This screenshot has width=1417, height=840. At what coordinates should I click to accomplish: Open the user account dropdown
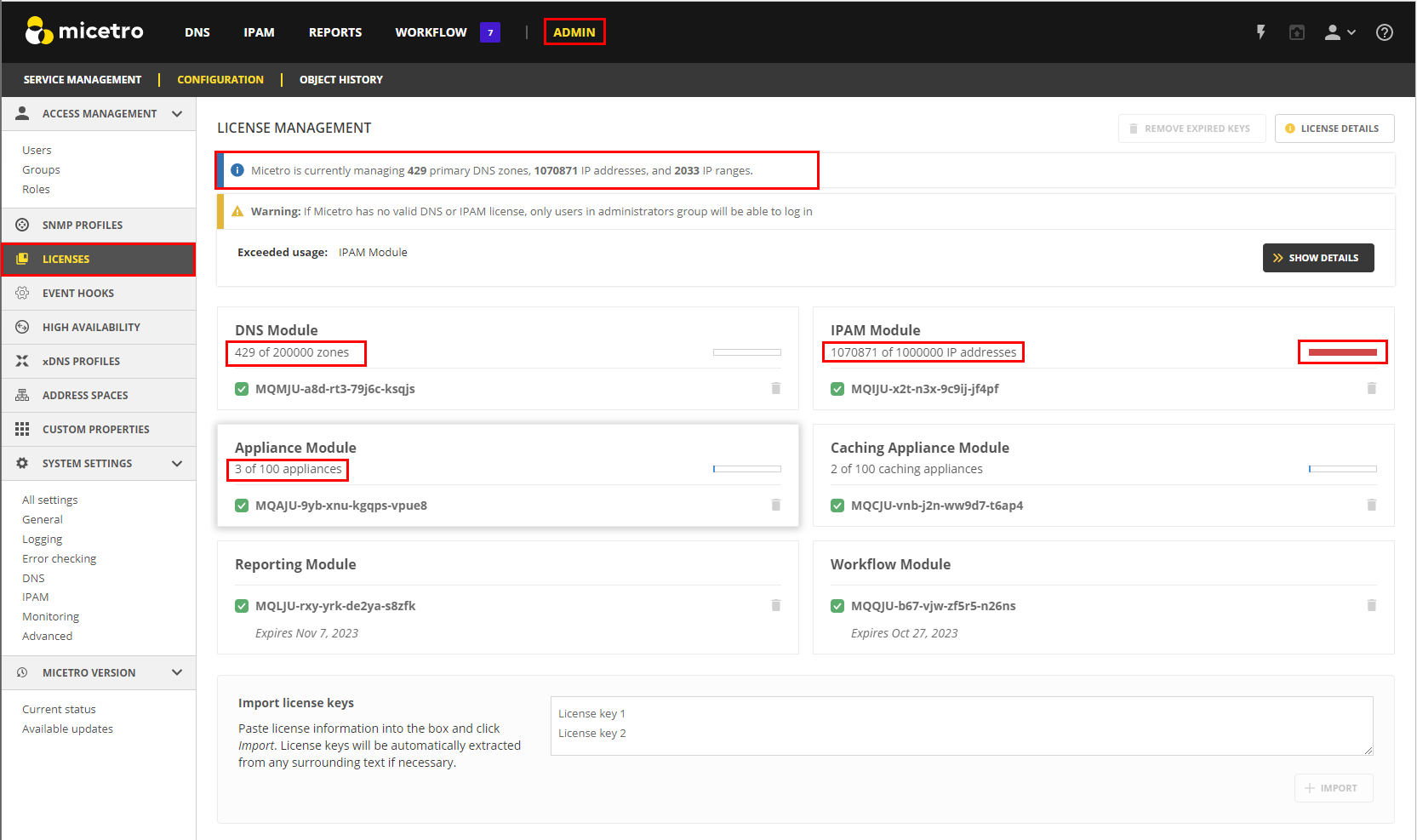coord(1340,32)
